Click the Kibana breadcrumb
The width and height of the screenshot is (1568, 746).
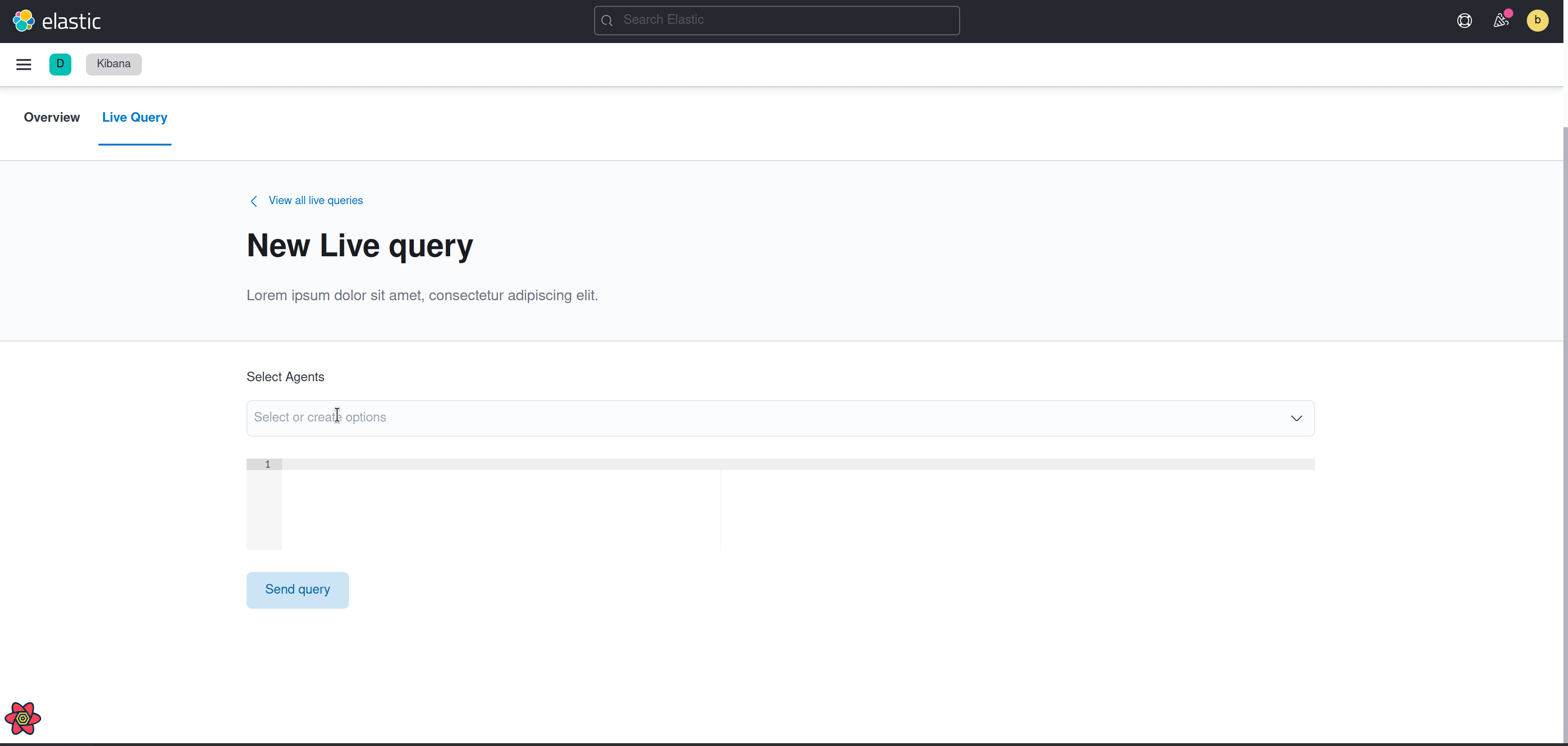click(113, 64)
